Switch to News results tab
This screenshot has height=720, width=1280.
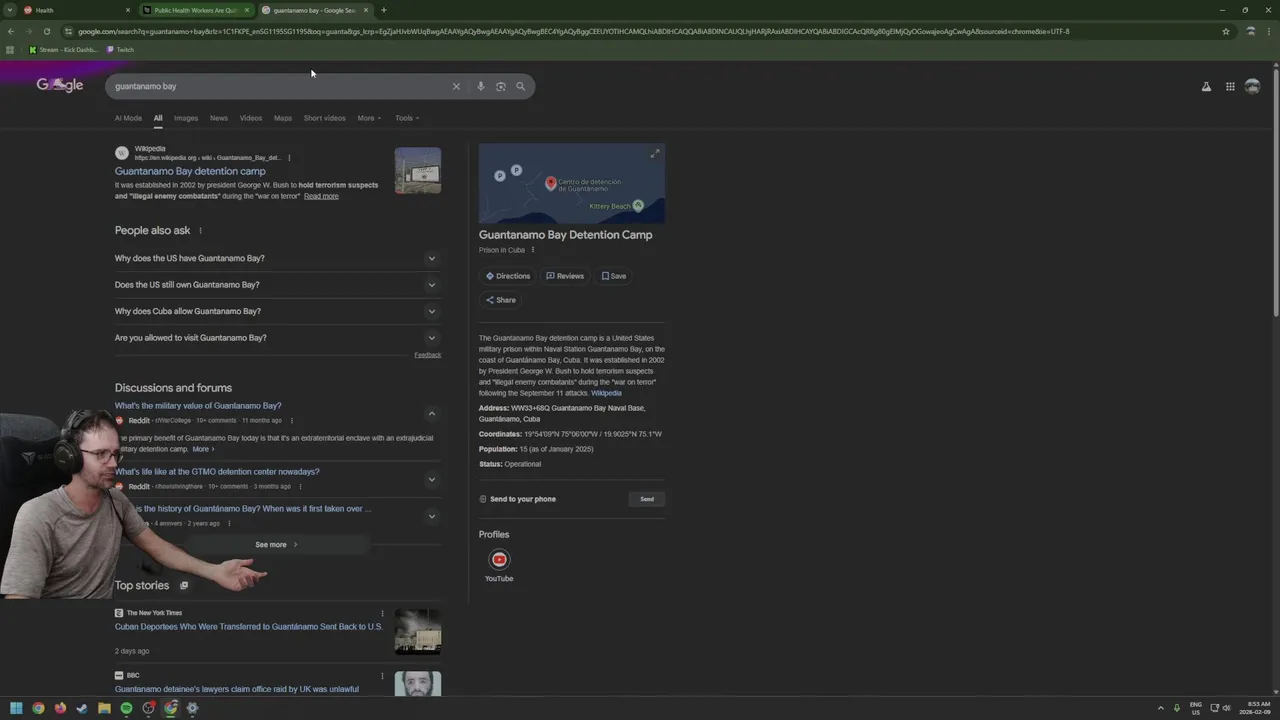218,118
